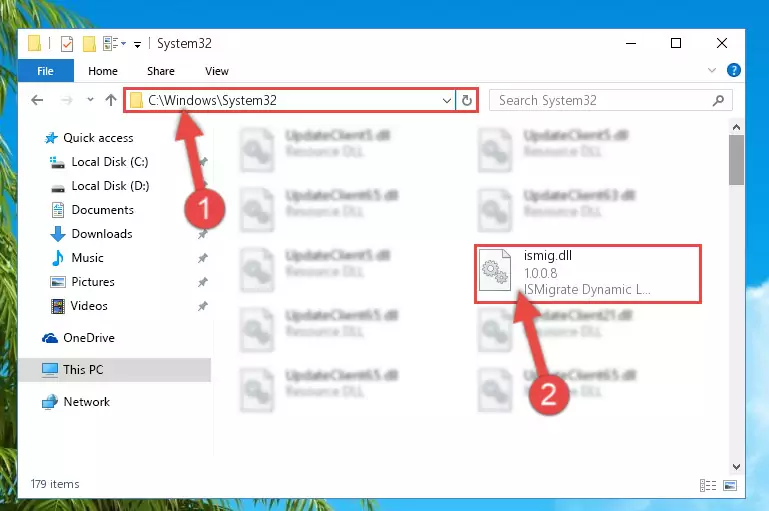Viewport: 769px width, 511px height.
Task: Switch to the Share ribbon tab
Action: 161,71
